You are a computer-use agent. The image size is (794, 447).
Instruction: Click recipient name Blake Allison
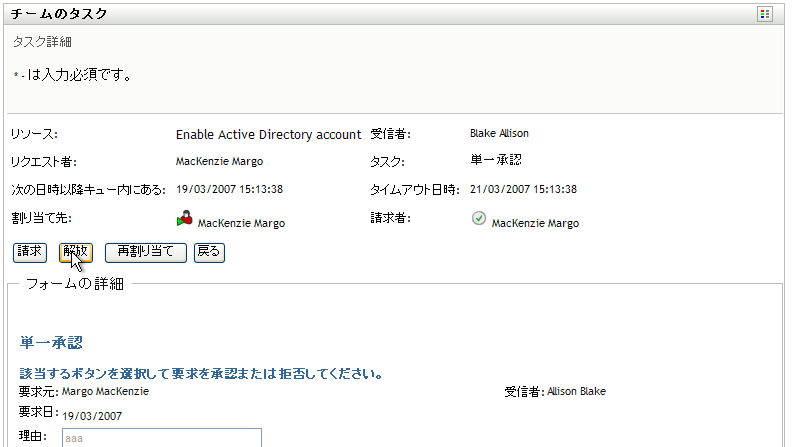[499, 133]
